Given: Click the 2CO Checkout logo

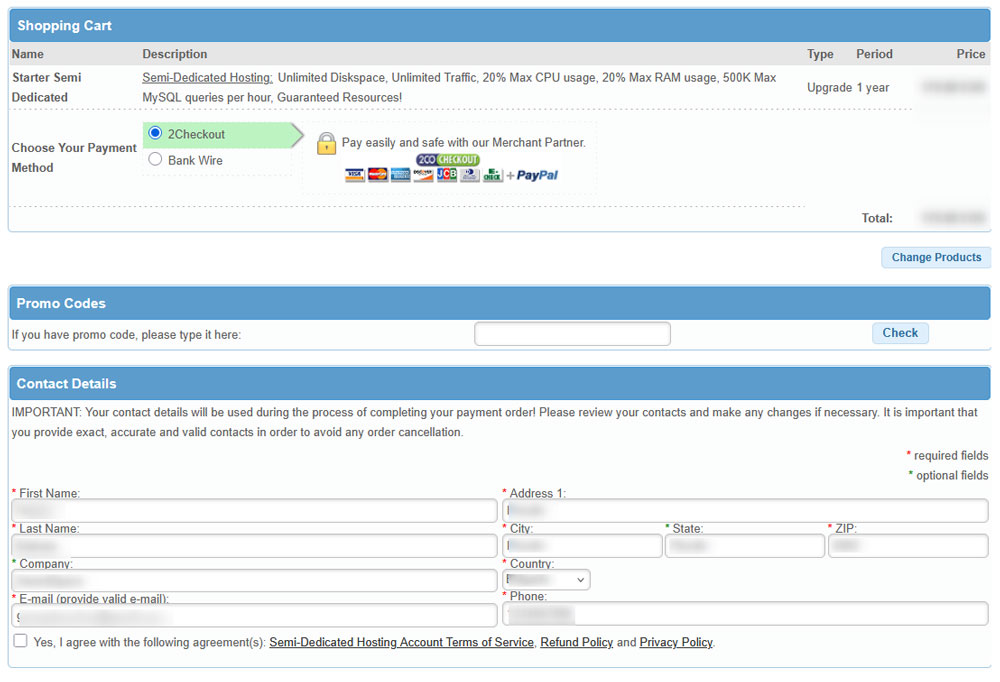Looking at the screenshot, I should tap(447, 159).
